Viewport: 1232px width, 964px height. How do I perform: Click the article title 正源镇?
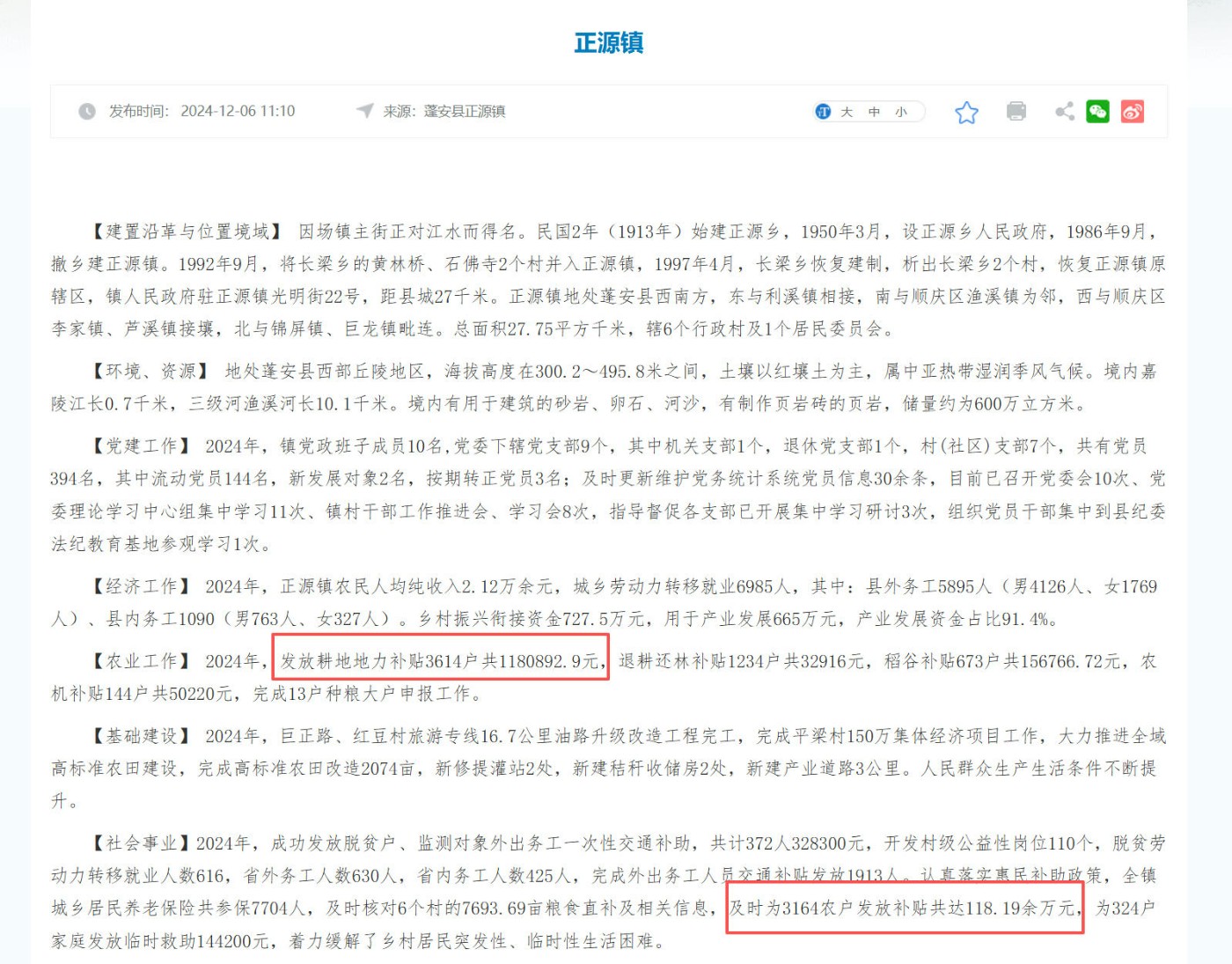[x=609, y=43]
